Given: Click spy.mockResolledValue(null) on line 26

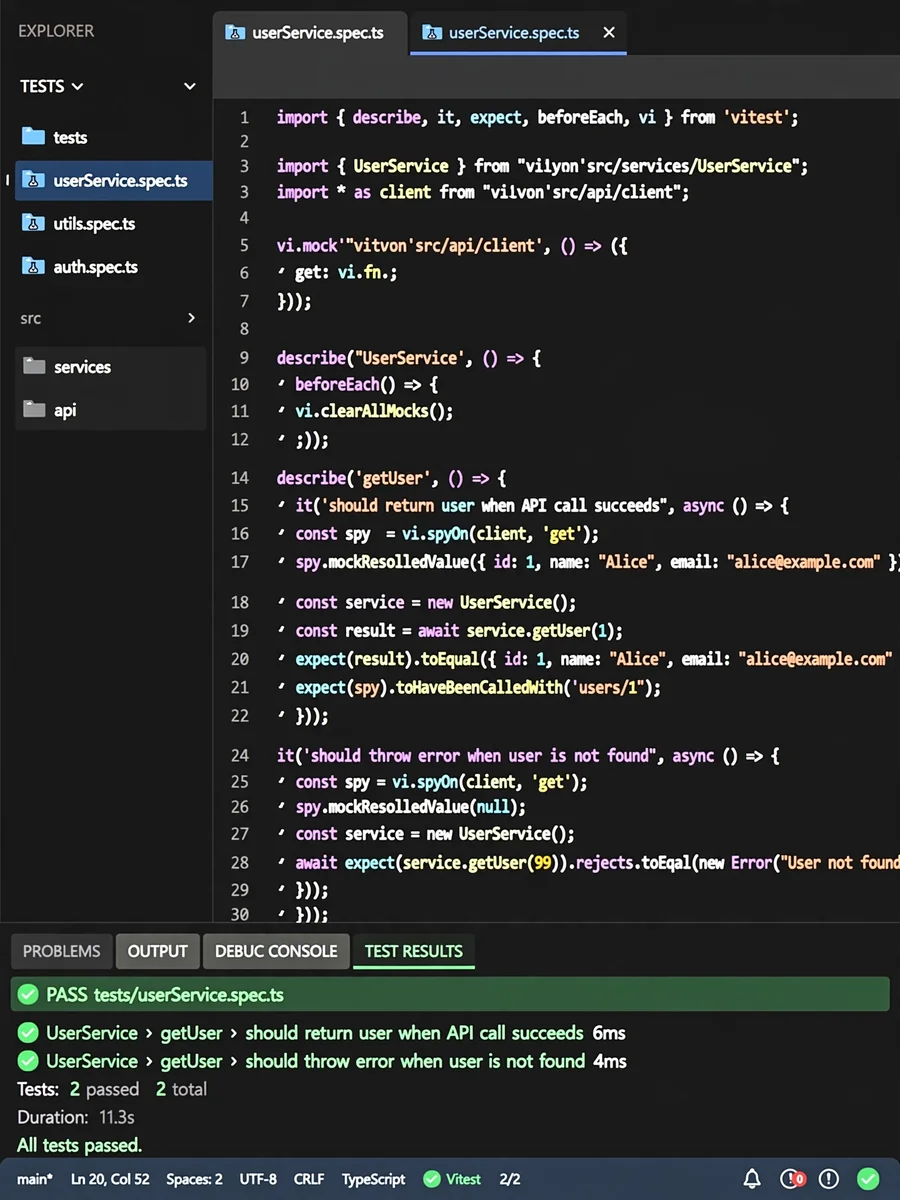Looking at the screenshot, I should pos(410,807).
